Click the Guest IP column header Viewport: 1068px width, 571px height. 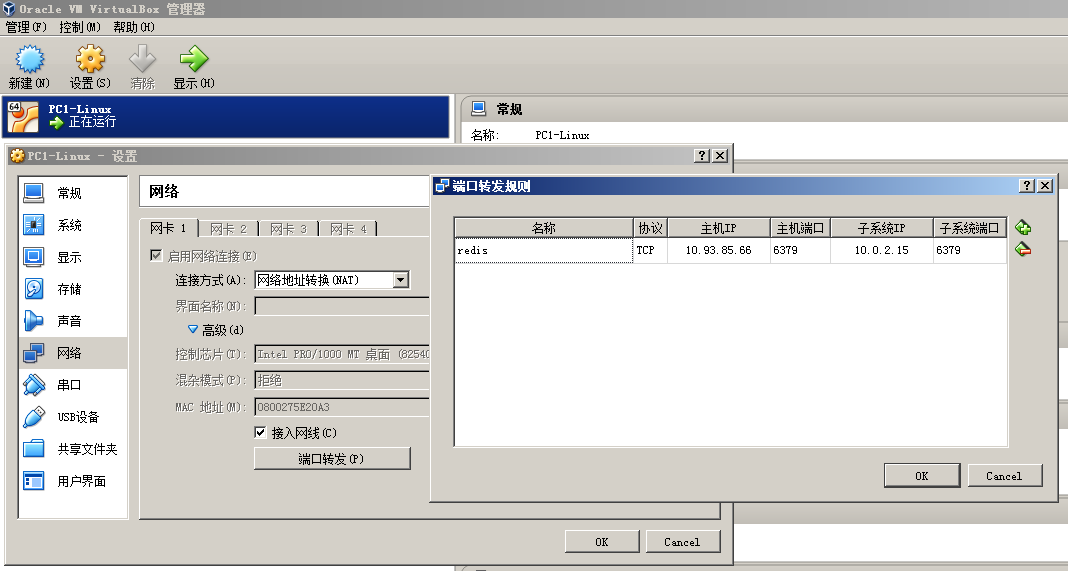(x=881, y=228)
